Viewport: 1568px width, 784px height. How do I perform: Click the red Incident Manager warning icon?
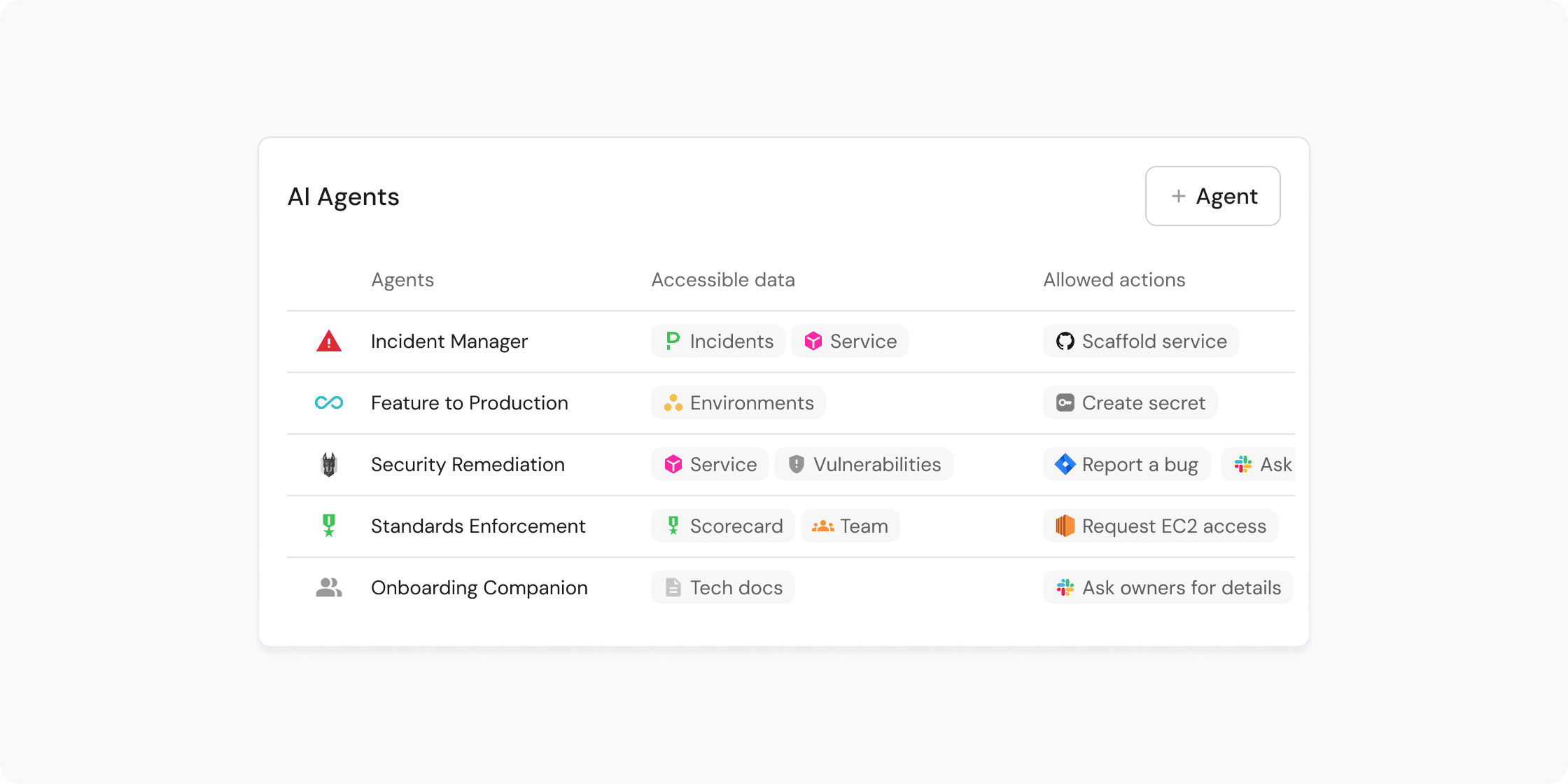click(328, 342)
